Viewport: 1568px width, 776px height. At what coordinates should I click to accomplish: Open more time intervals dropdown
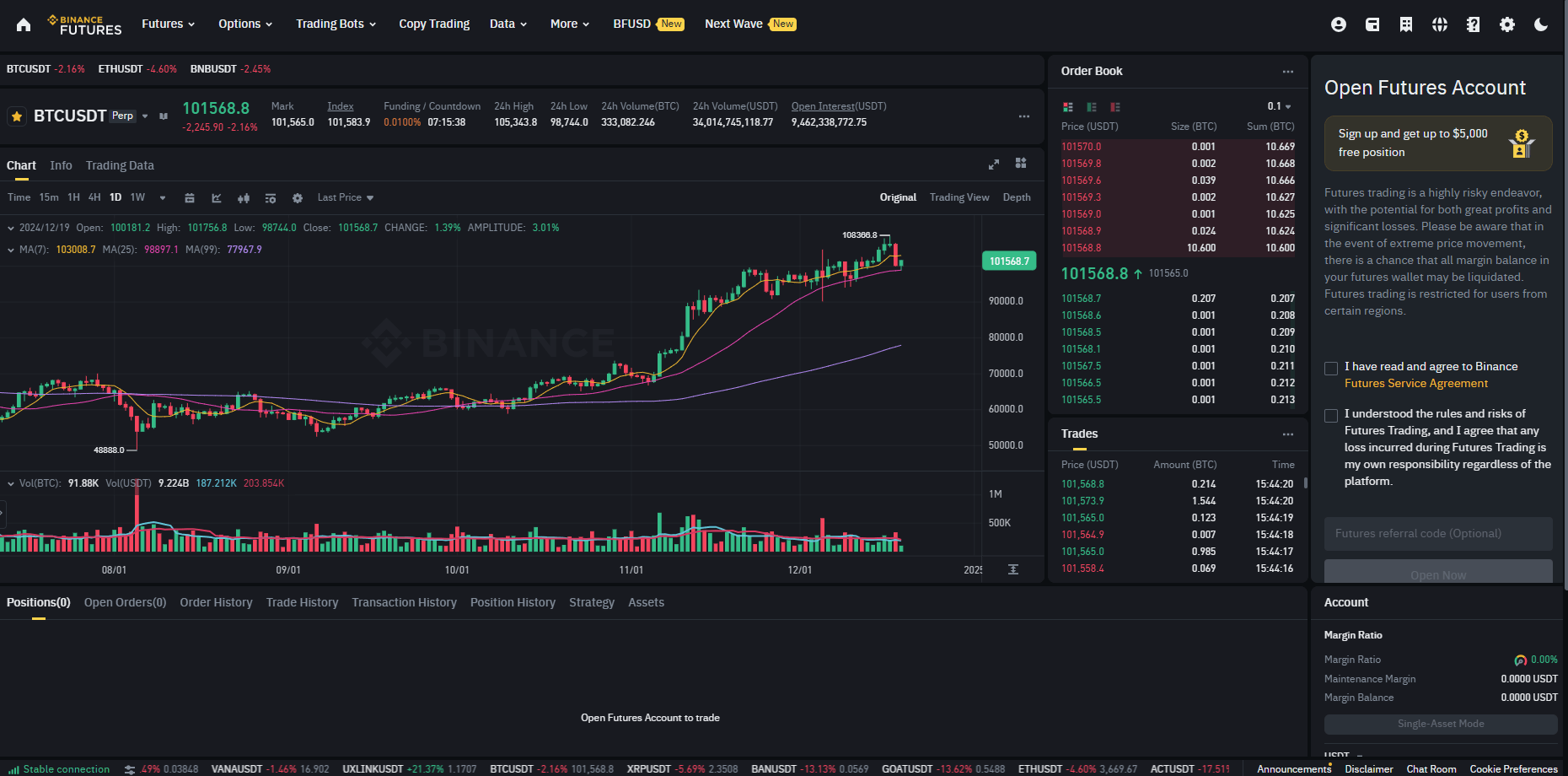click(163, 198)
